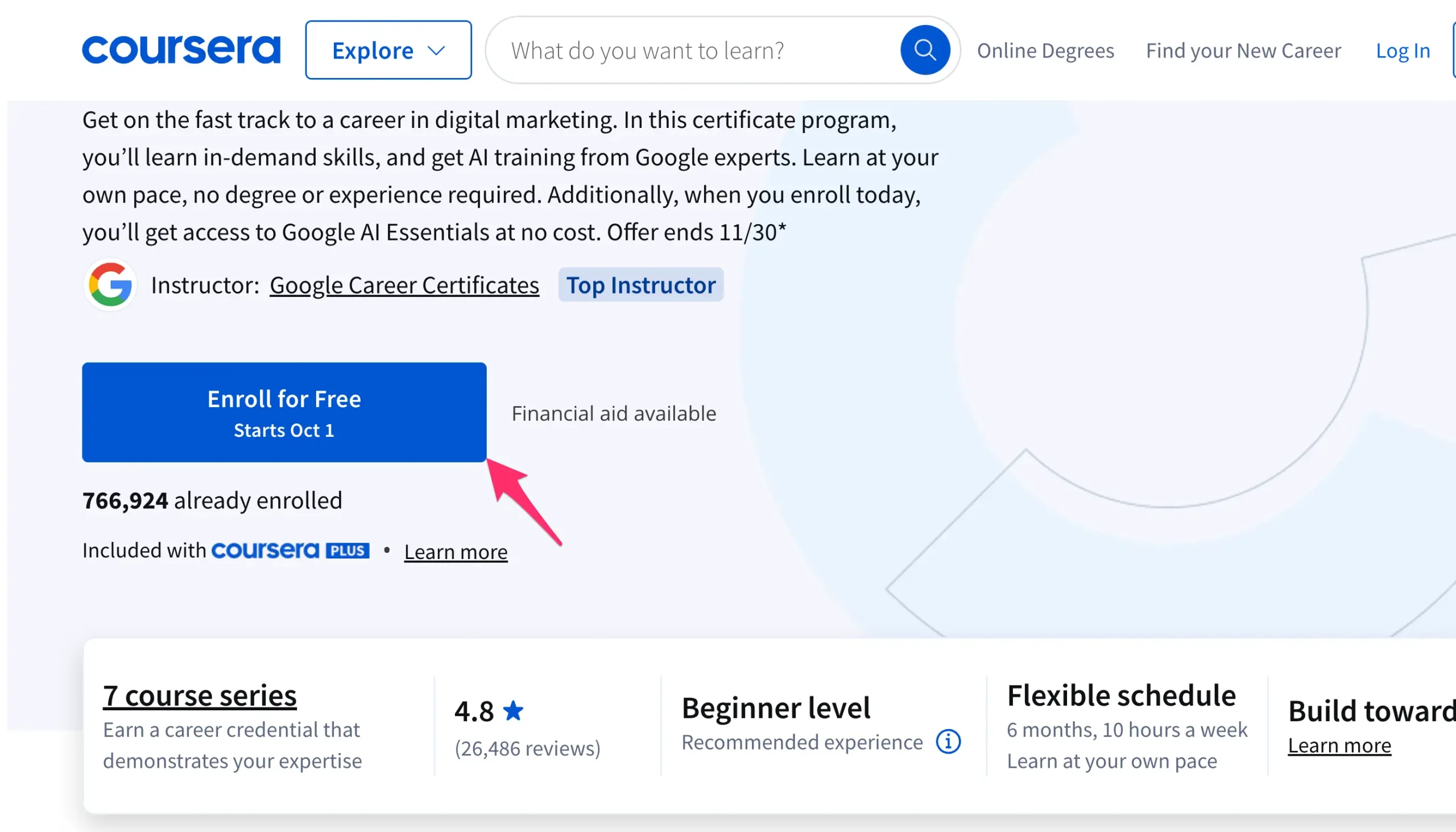
Task: Click the blue rating star icon
Action: [x=512, y=711]
